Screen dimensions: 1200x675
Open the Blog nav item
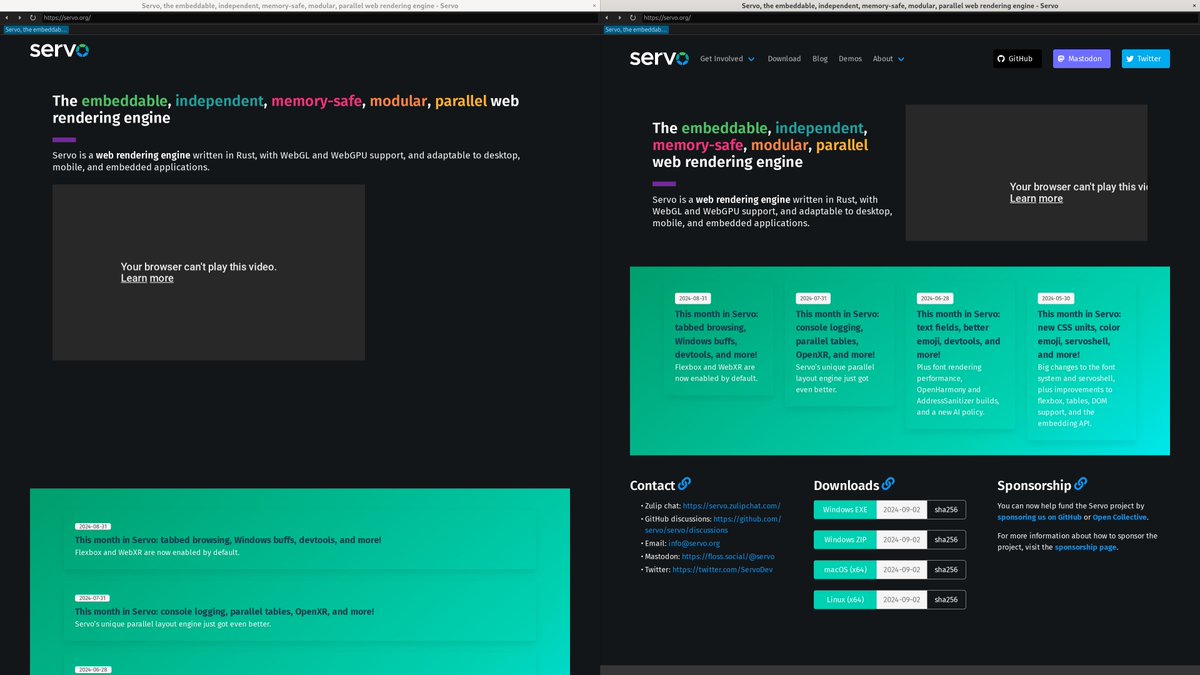(820, 59)
